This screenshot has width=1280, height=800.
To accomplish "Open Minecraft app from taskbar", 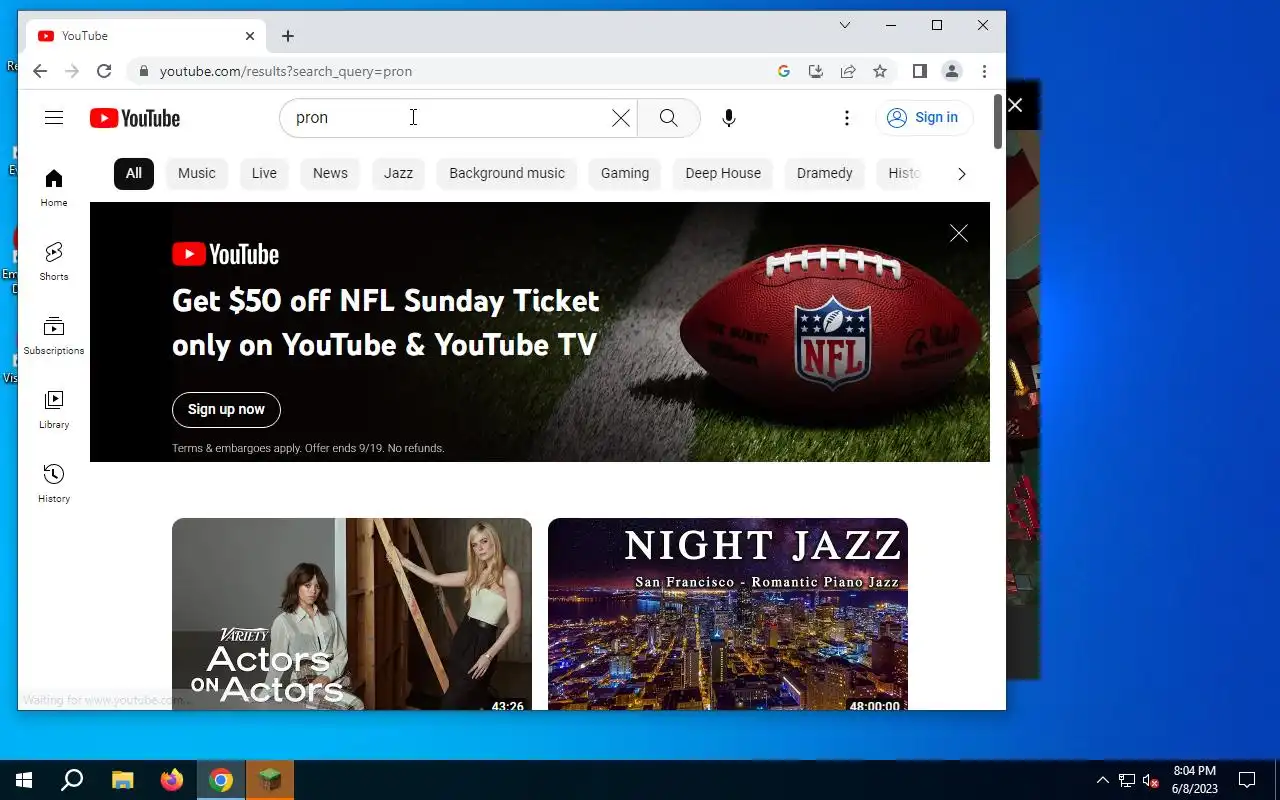I will [x=270, y=780].
